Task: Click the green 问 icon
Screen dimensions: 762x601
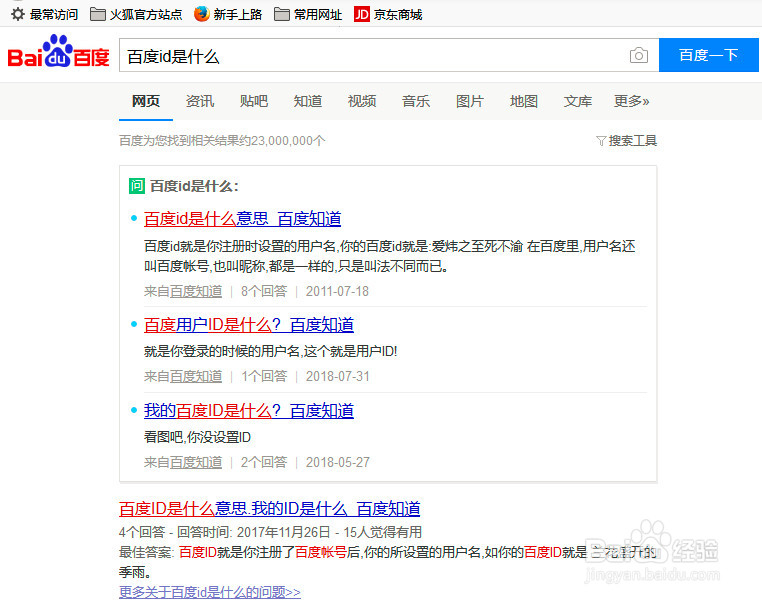Action: point(137,186)
